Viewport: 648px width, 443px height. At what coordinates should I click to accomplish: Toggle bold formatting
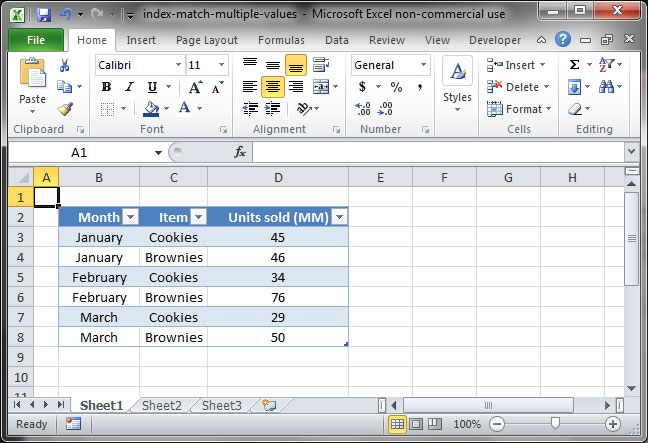[x=105, y=87]
